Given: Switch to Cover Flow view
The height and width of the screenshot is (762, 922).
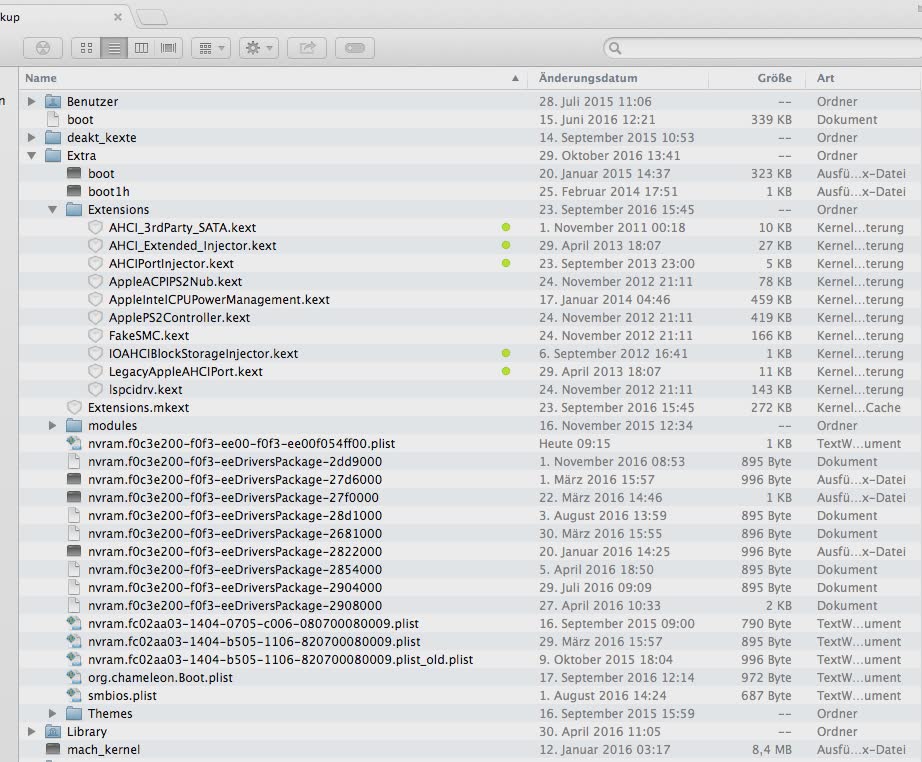Looking at the screenshot, I should pos(169,47).
